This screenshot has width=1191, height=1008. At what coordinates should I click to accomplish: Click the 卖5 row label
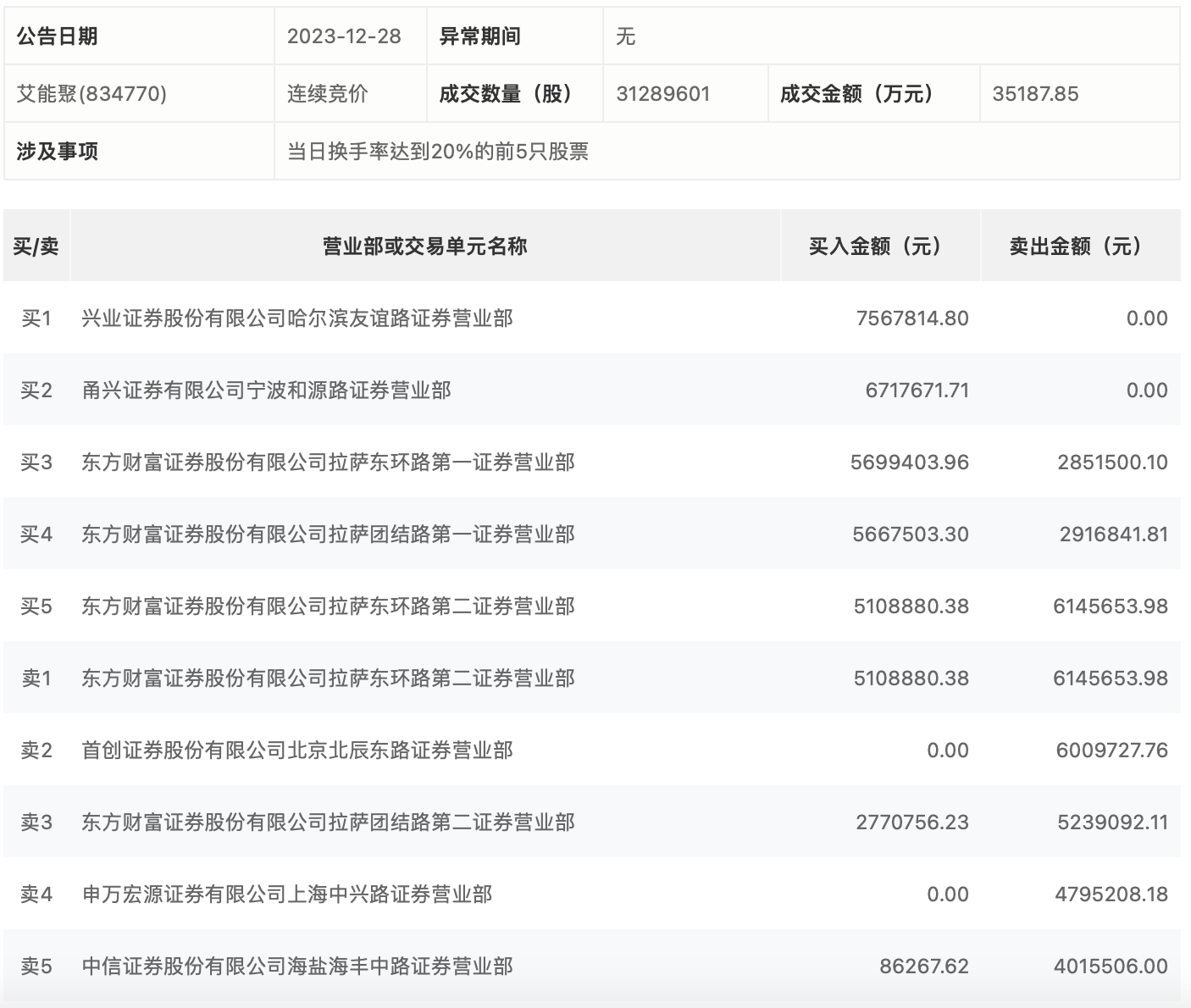coord(36,966)
